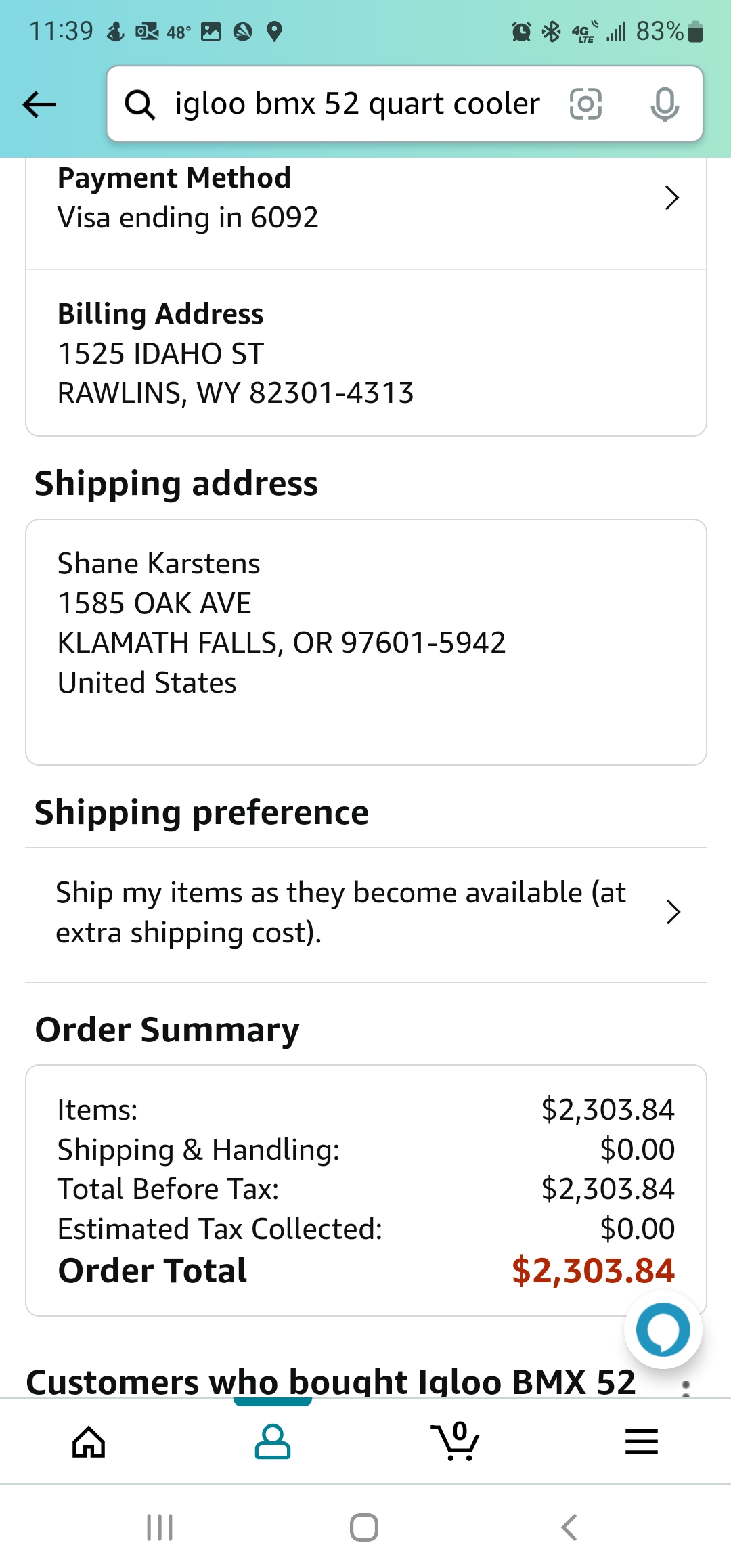Open the hamburger menu icon
Screen dimensions: 731x1568
(641, 1441)
